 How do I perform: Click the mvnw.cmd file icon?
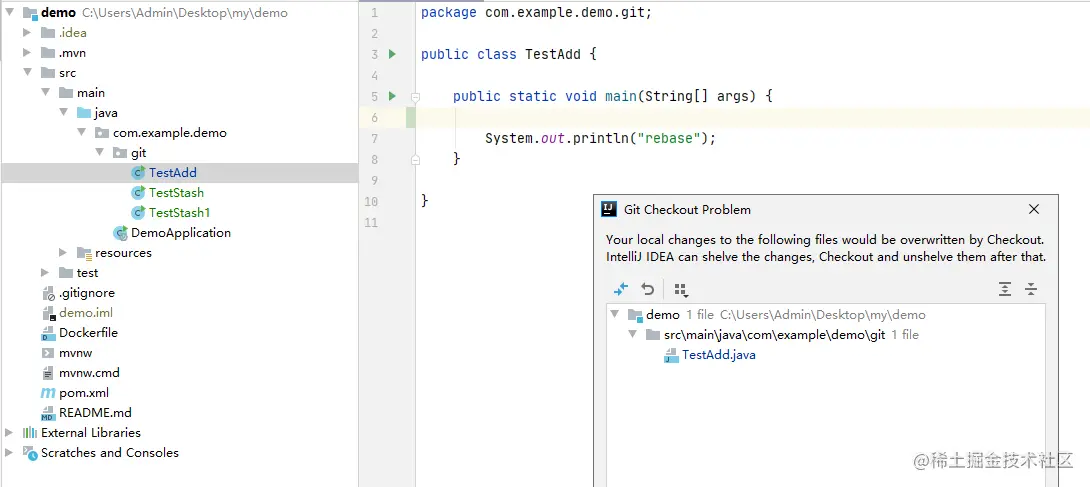tap(48, 373)
